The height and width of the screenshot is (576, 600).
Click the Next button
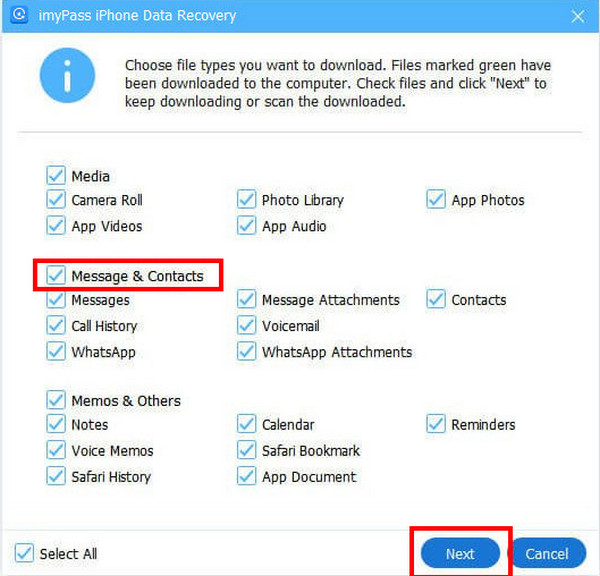tap(460, 553)
